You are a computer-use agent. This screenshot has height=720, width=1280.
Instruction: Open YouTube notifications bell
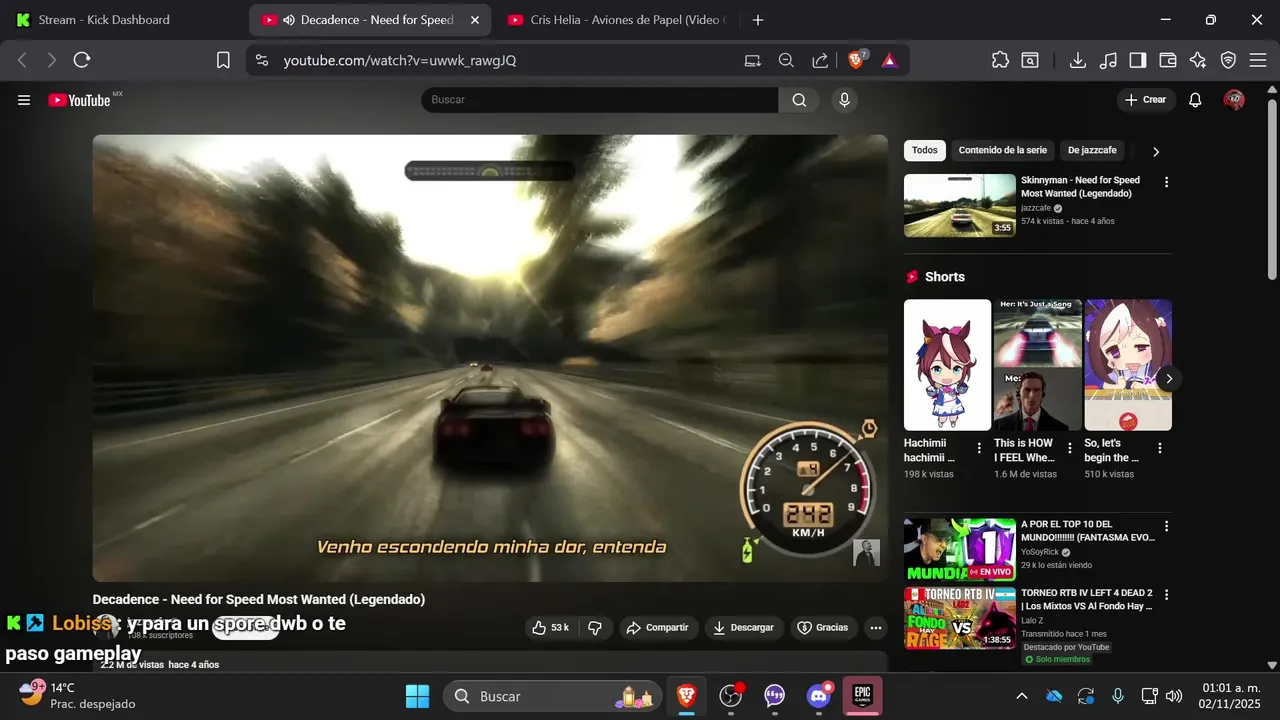(x=1195, y=100)
